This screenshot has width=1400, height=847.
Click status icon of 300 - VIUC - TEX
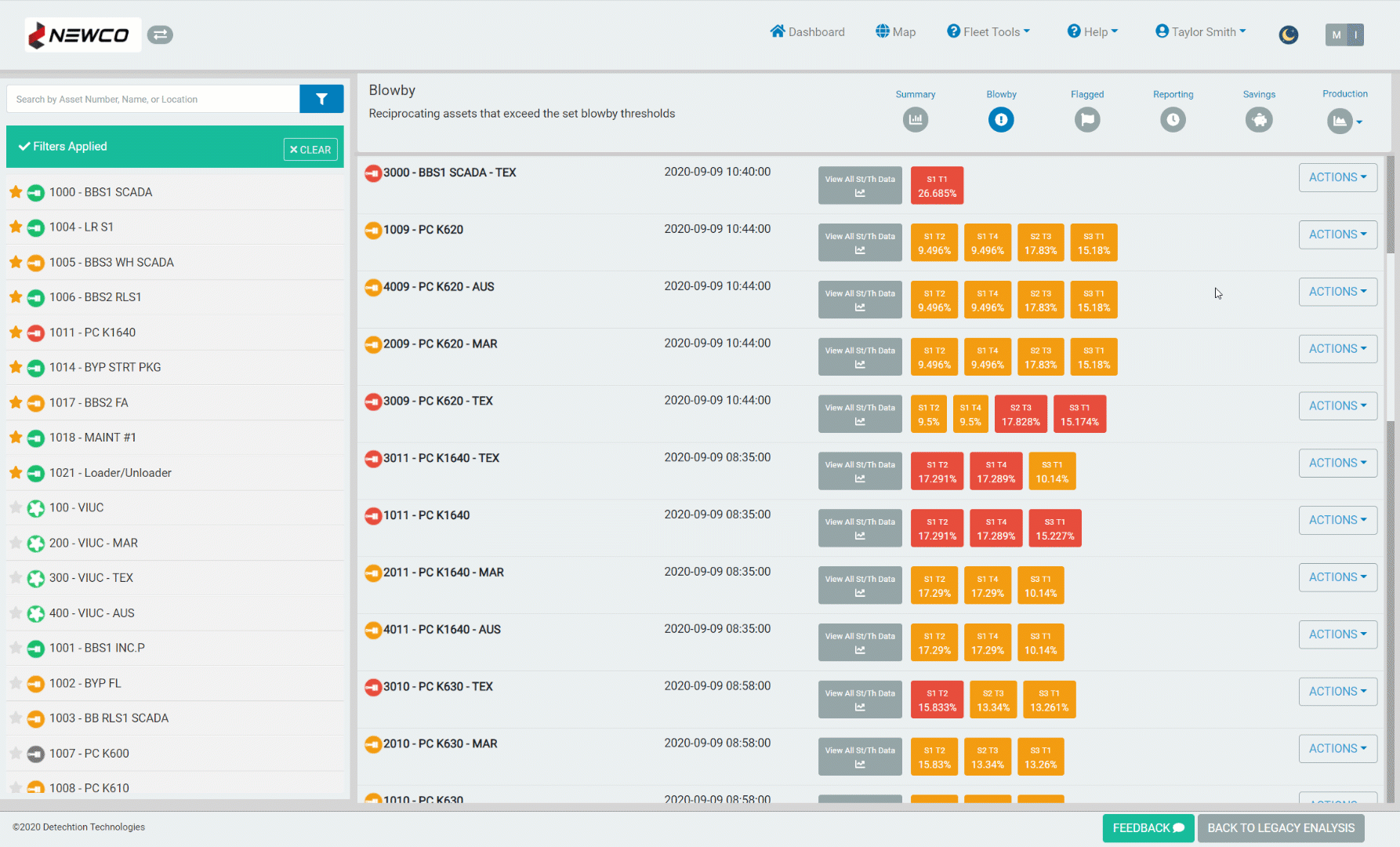click(x=35, y=578)
